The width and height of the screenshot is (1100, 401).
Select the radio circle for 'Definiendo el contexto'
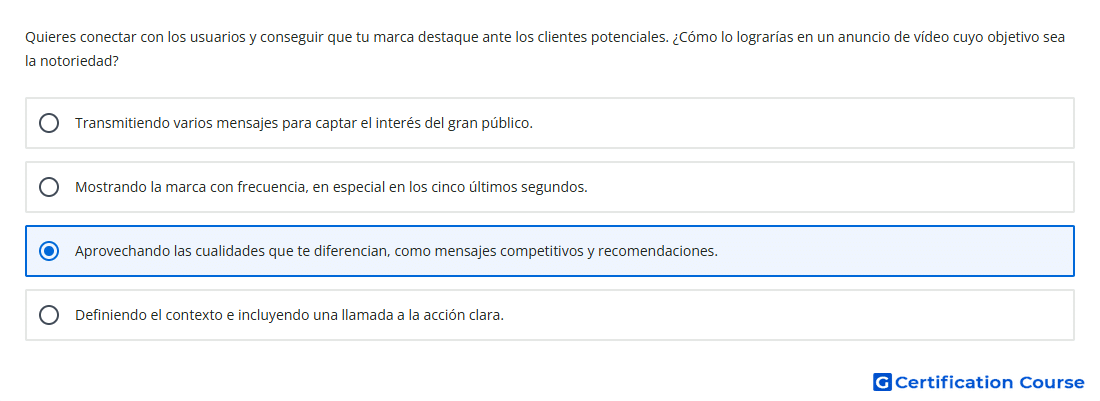[x=49, y=315]
